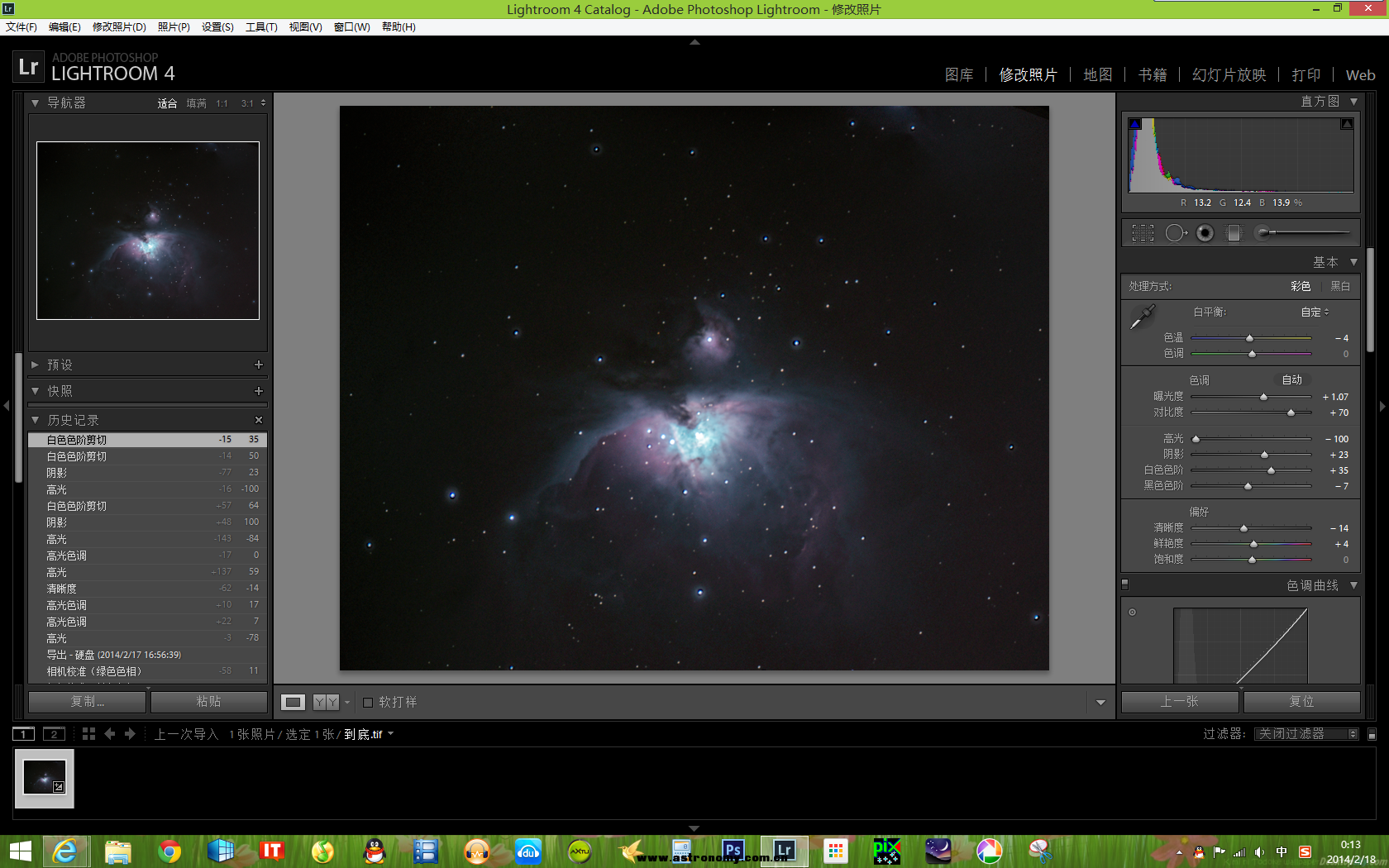Screen dimensions: 1389x868
Task: Create a new snapshot with plus icon
Action: (259, 391)
